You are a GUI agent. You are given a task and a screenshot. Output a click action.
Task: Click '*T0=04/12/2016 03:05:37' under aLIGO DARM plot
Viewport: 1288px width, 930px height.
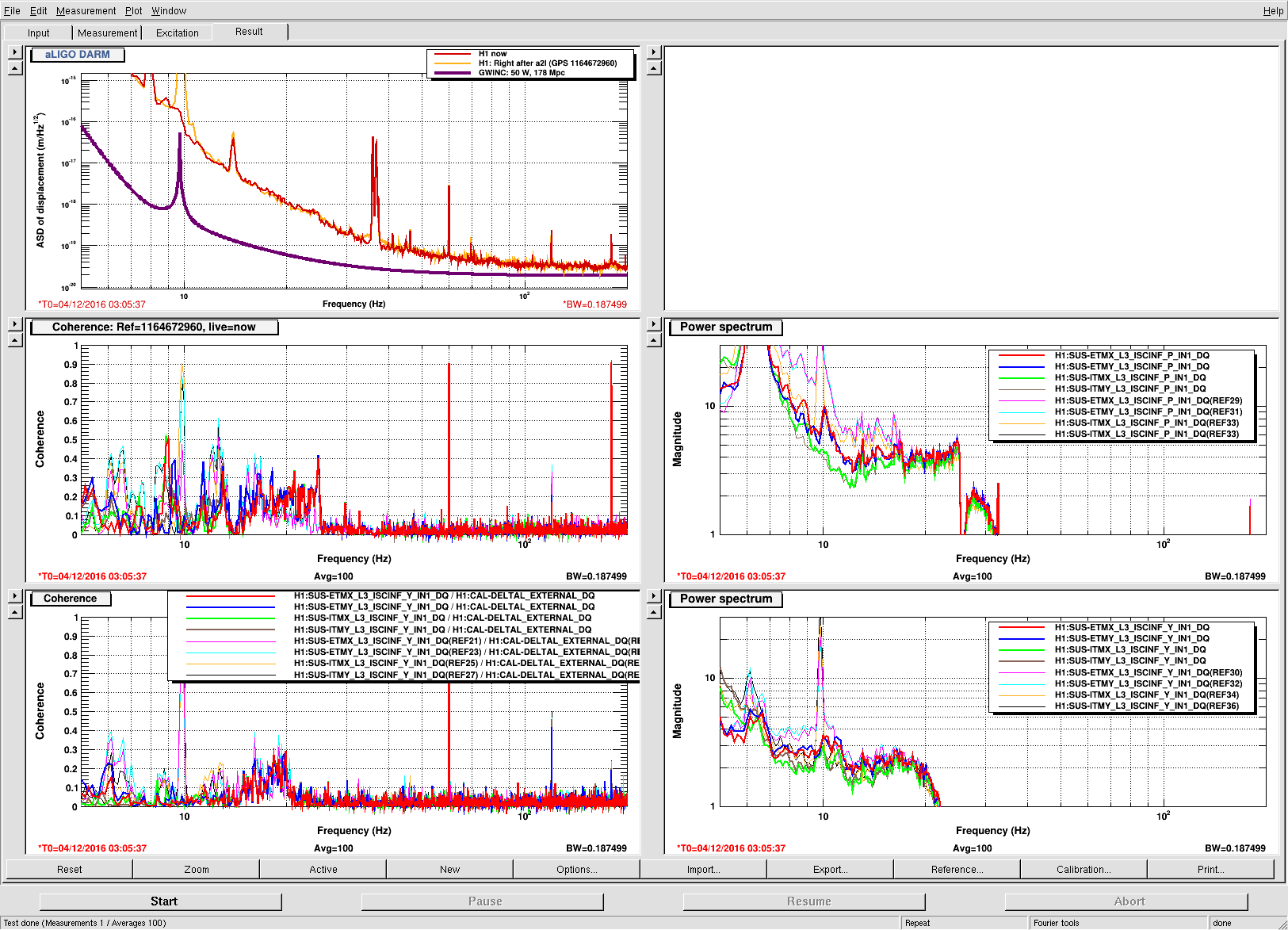tap(92, 304)
